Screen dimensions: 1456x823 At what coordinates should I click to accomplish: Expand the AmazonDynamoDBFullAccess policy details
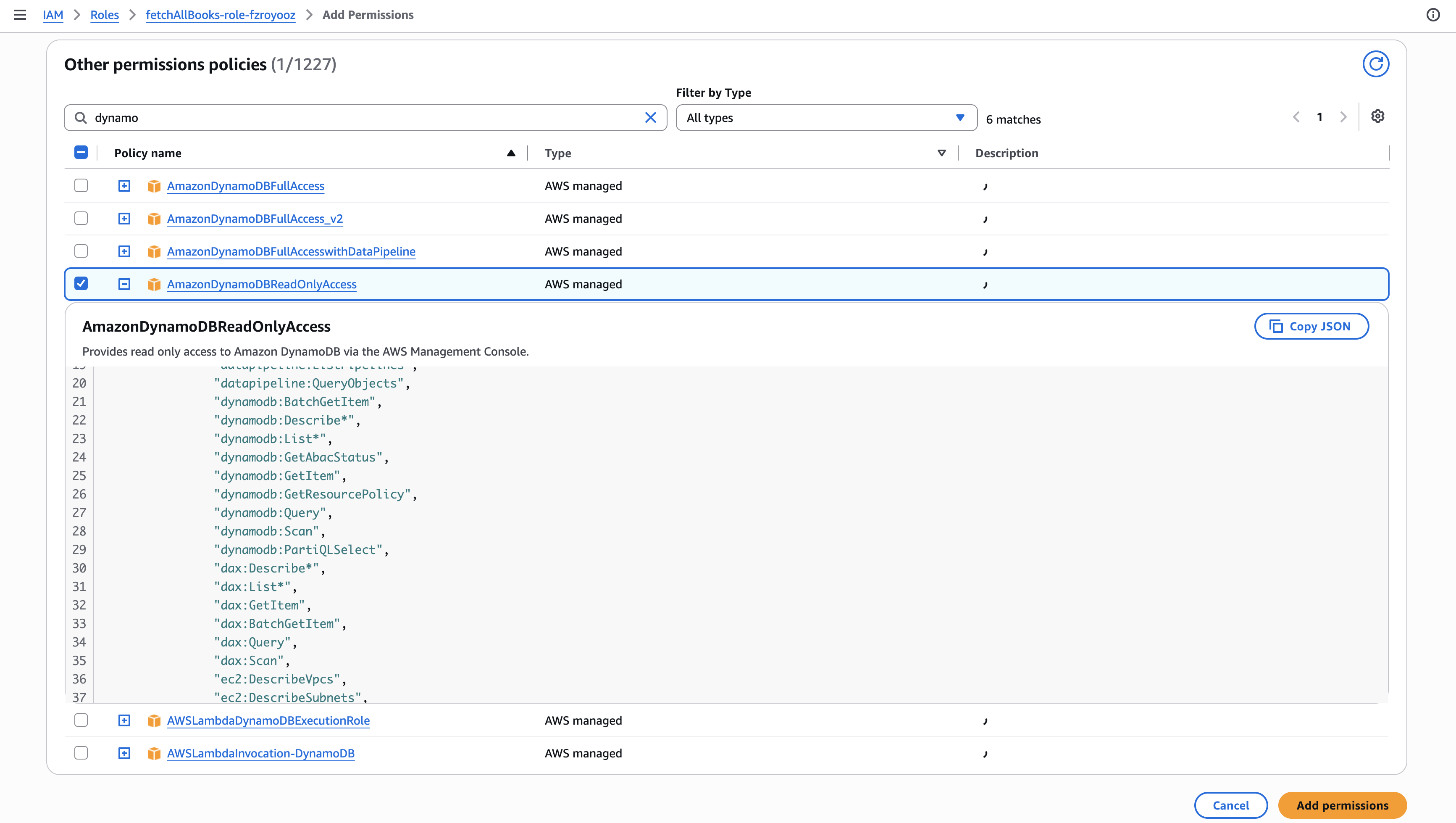point(124,186)
